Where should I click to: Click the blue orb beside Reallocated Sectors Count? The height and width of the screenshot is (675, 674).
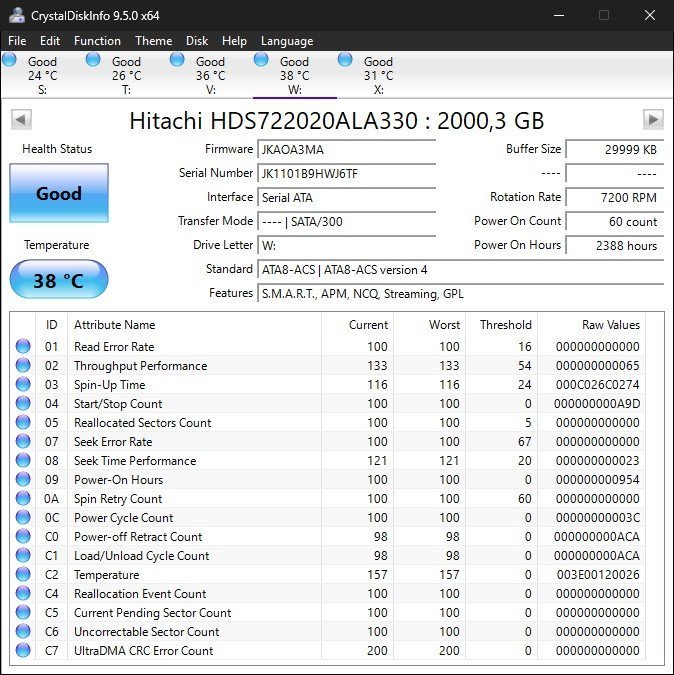pos(23,423)
